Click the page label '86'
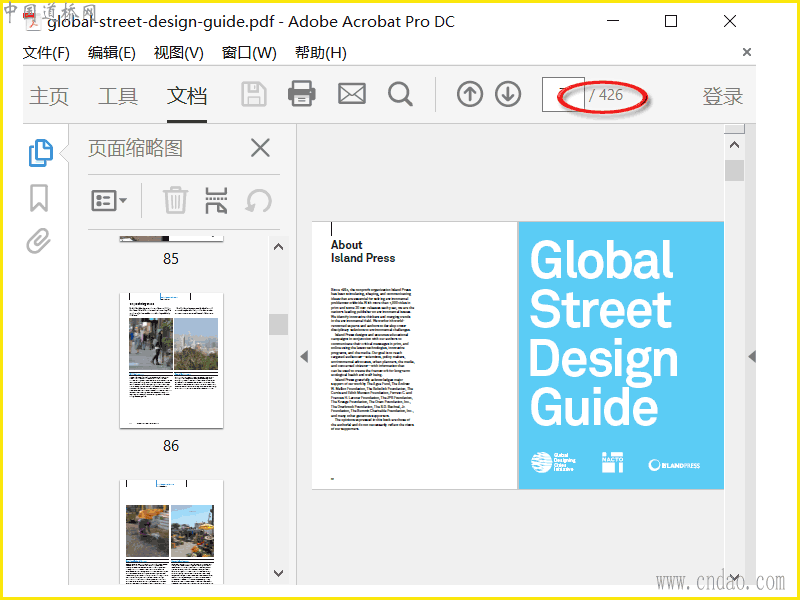800x600 pixels. pos(171,446)
